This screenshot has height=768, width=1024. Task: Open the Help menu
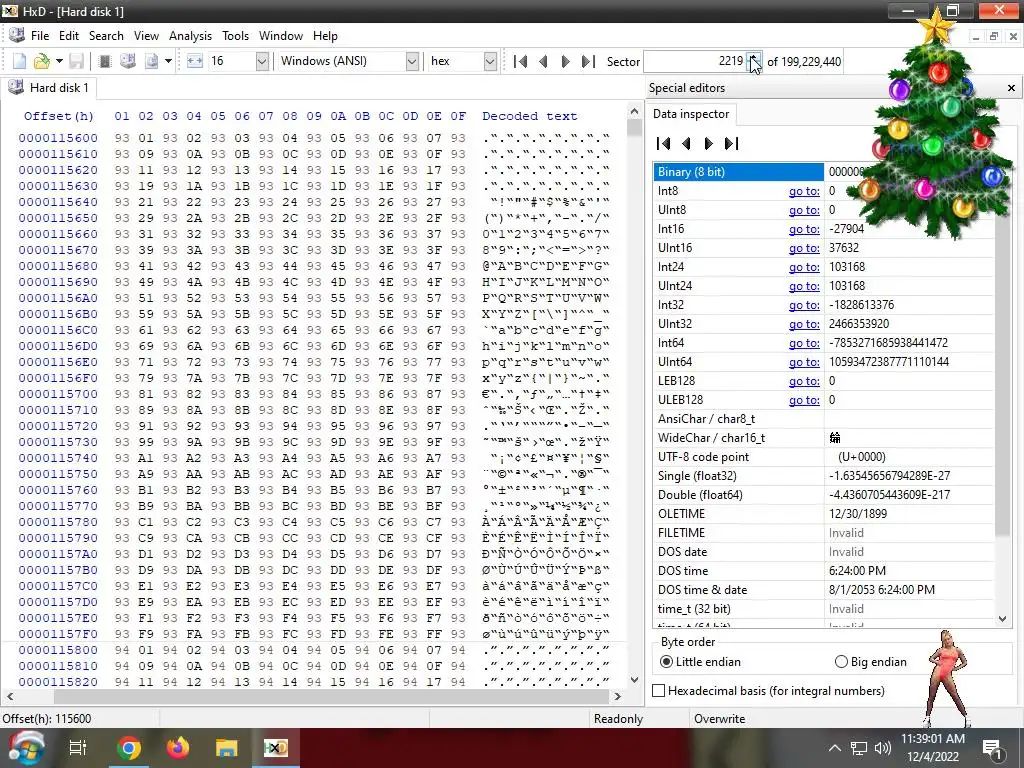325,36
